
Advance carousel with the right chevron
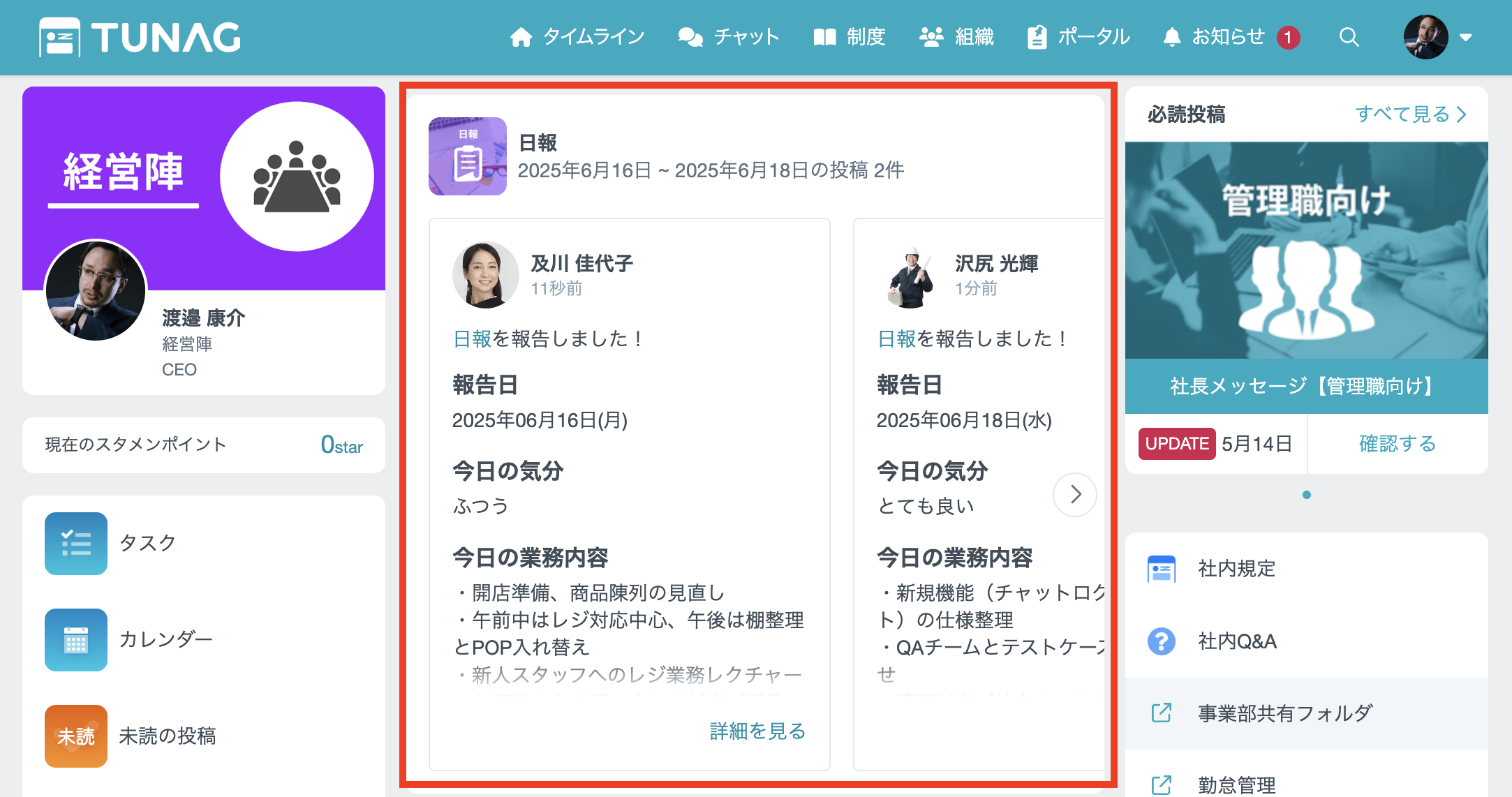[x=1075, y=495]
